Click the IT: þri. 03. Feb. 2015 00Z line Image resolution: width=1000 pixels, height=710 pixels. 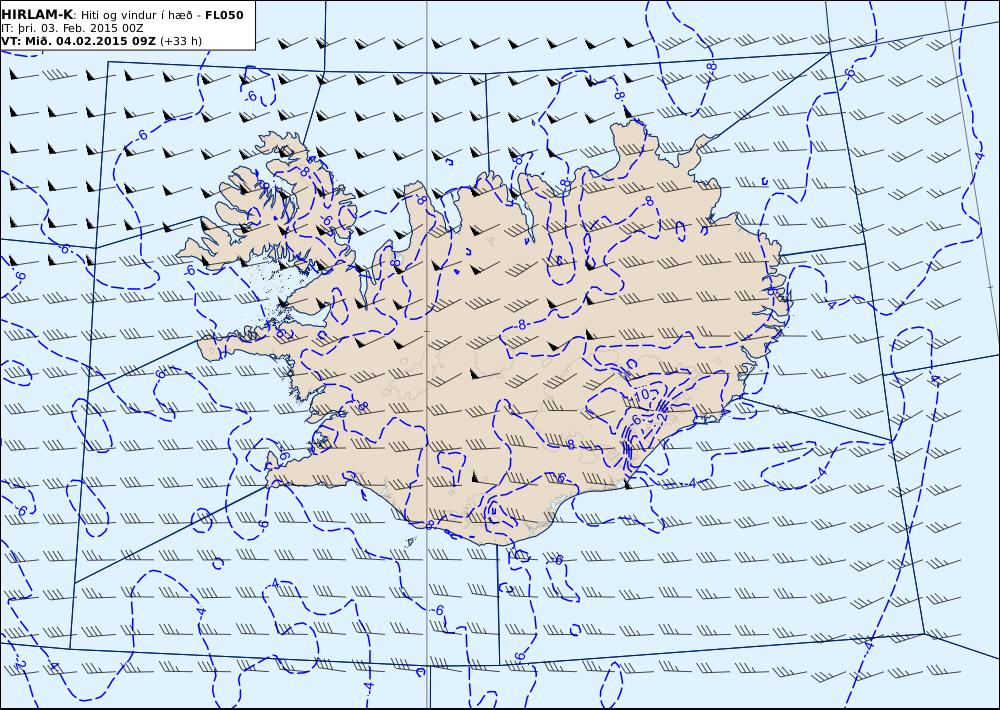click(72, 28)
